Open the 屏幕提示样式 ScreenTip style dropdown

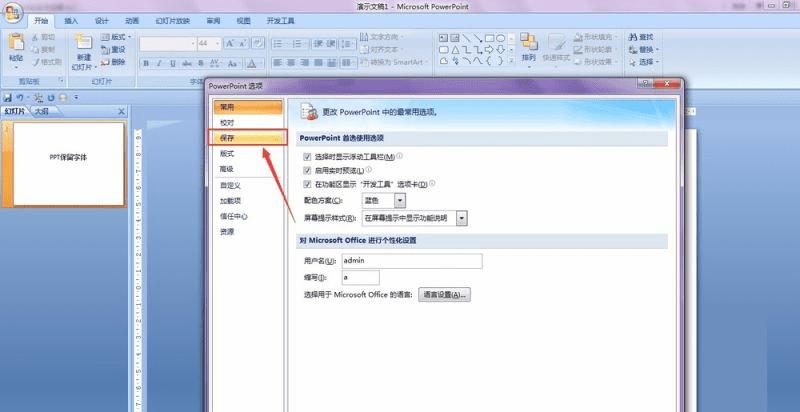[462, 218]
